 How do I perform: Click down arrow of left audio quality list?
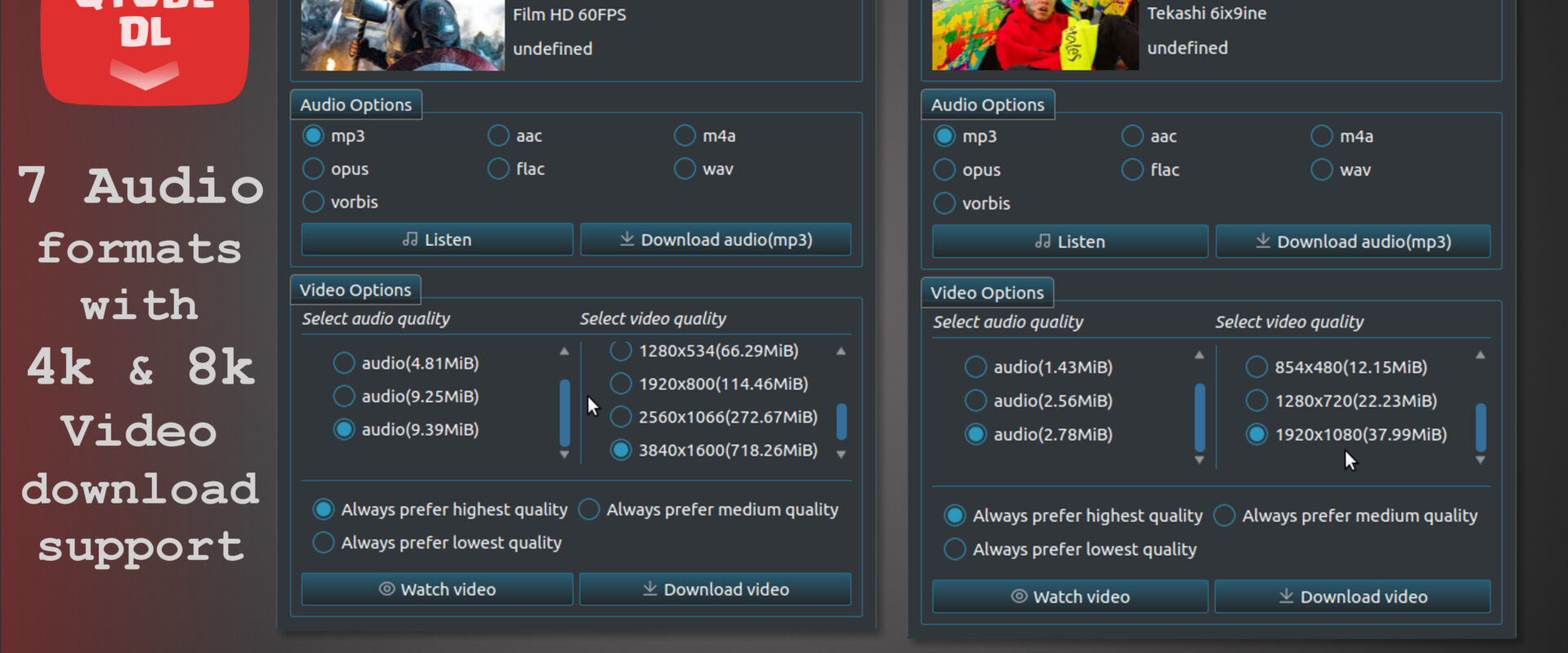(564, 455)
